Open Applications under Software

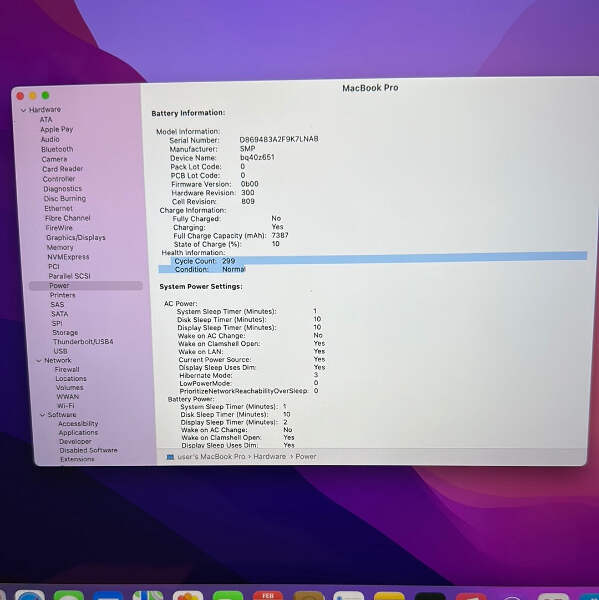(78, 433)
